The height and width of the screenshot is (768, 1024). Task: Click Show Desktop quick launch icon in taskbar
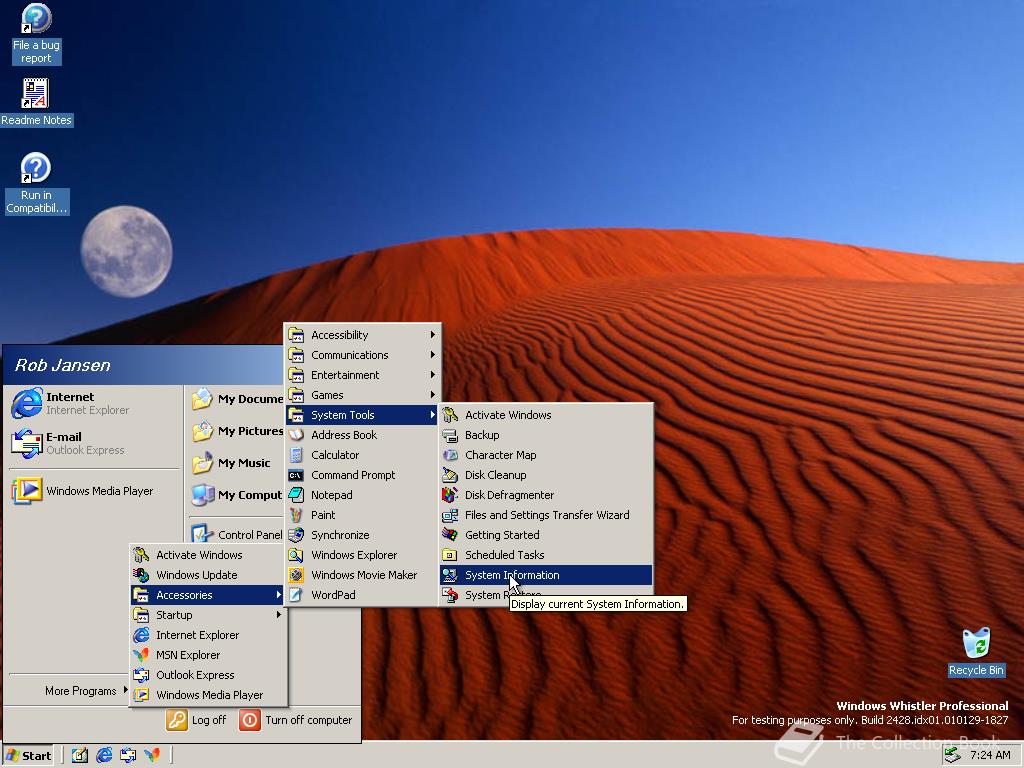click(x=80, y=756)
